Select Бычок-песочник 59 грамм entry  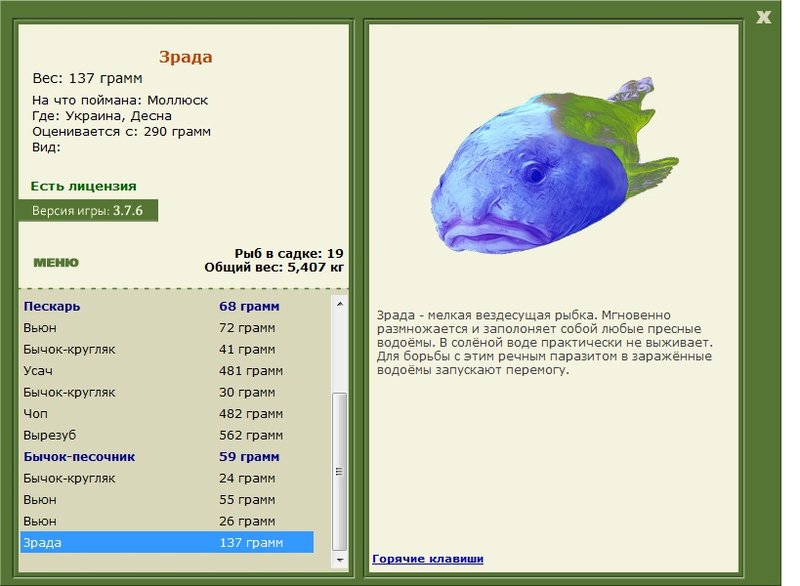(167, 456)
